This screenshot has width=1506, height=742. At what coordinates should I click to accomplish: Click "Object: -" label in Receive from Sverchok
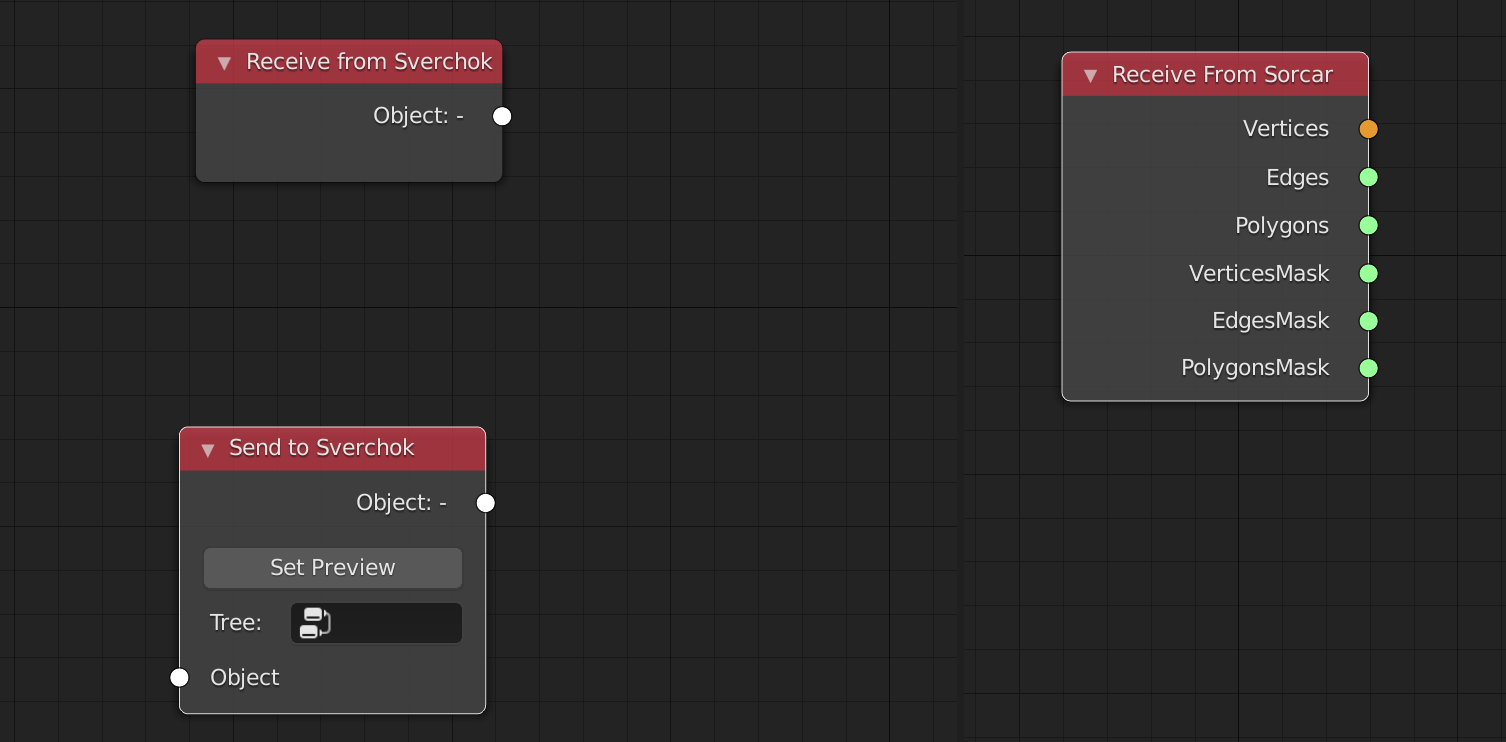(418, 116)
